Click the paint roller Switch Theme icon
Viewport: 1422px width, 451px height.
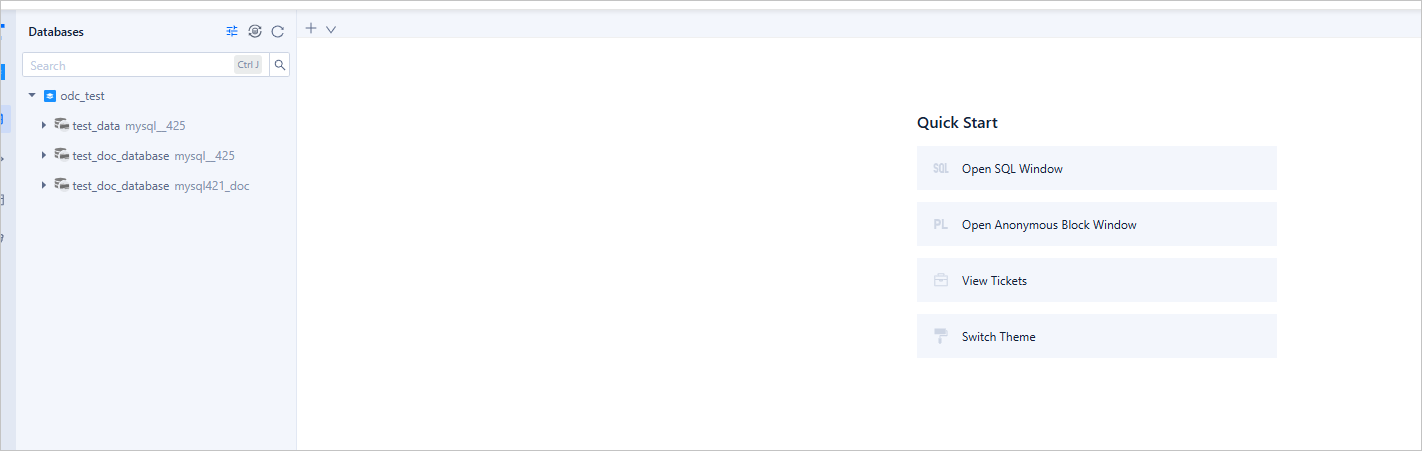coord(940,337)
